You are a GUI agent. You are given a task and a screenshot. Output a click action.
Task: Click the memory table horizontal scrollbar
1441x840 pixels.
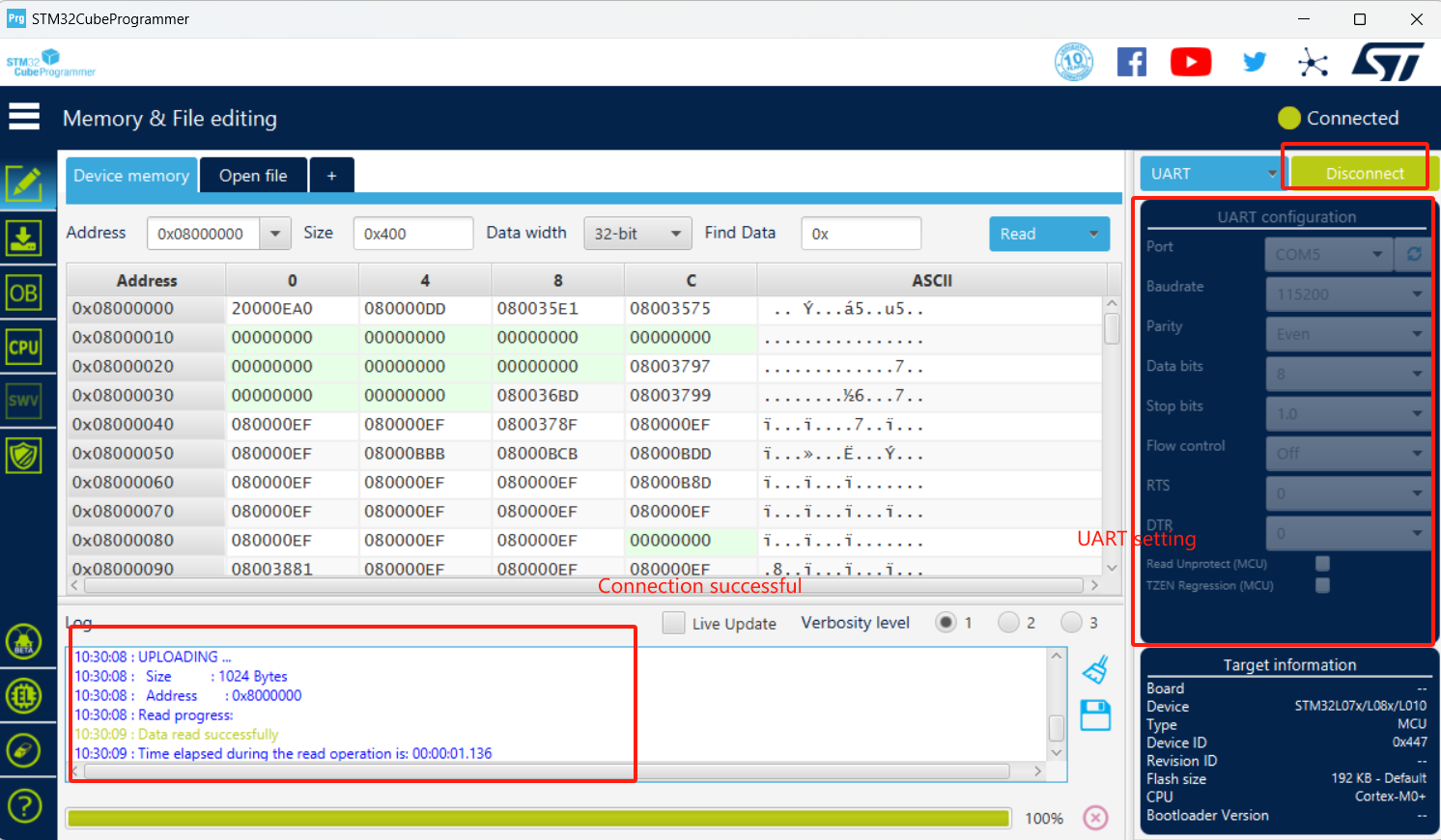[584, 585]
